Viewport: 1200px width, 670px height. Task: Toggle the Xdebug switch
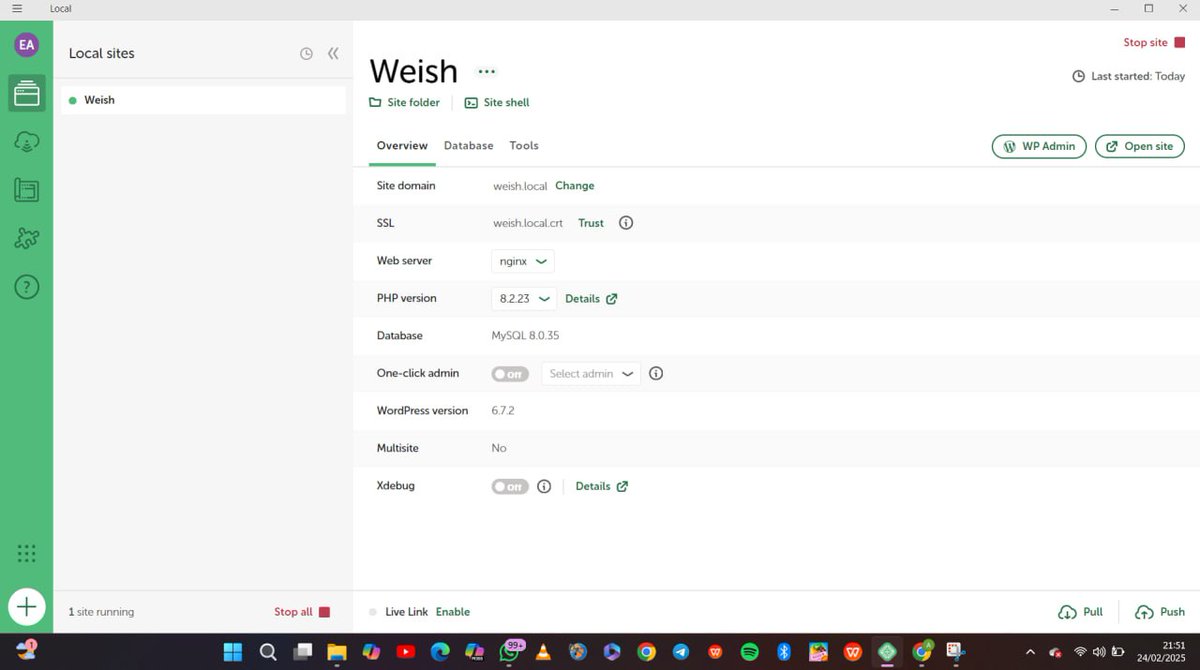(510, 487)
